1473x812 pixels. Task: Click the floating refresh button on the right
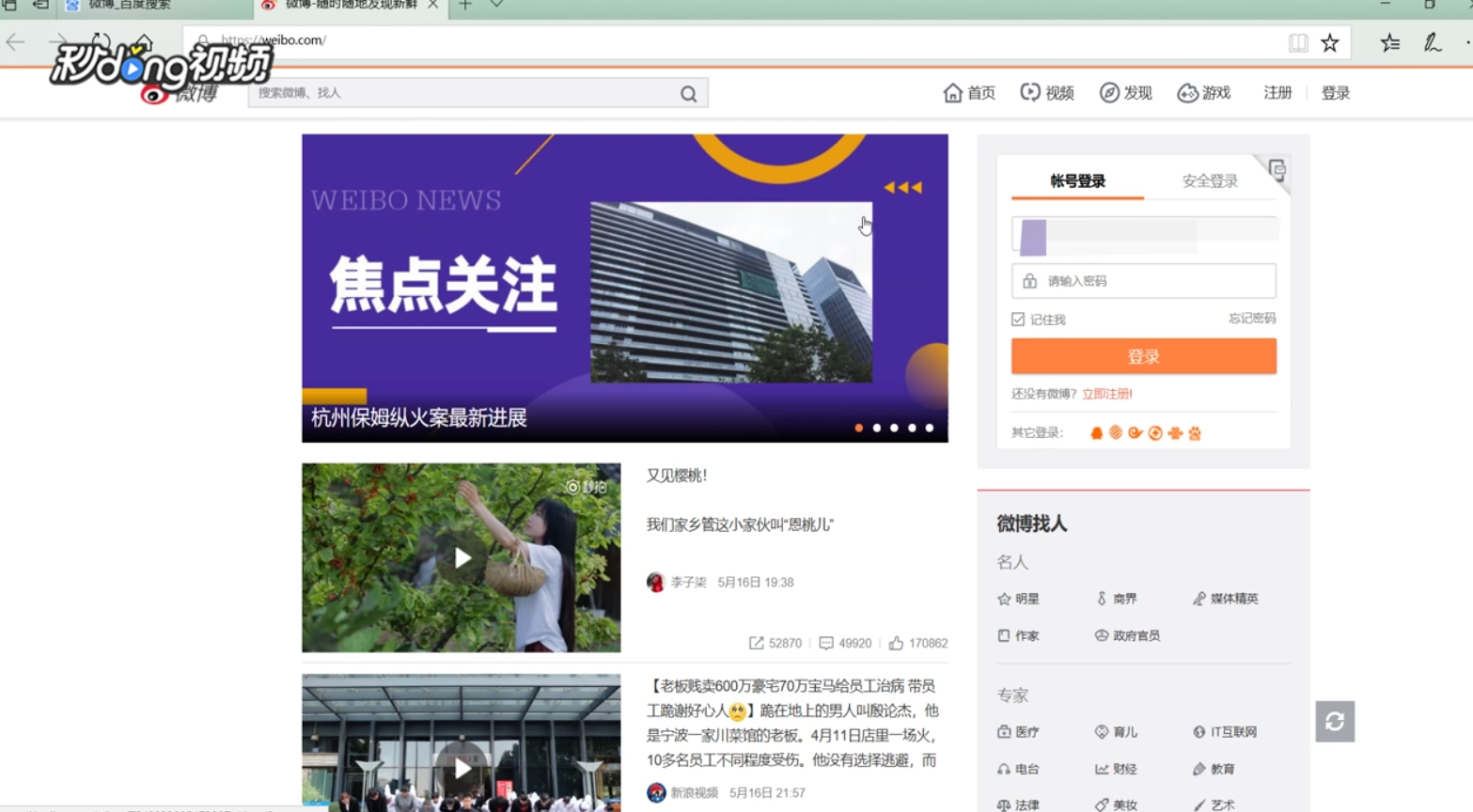coord(1335,722)
